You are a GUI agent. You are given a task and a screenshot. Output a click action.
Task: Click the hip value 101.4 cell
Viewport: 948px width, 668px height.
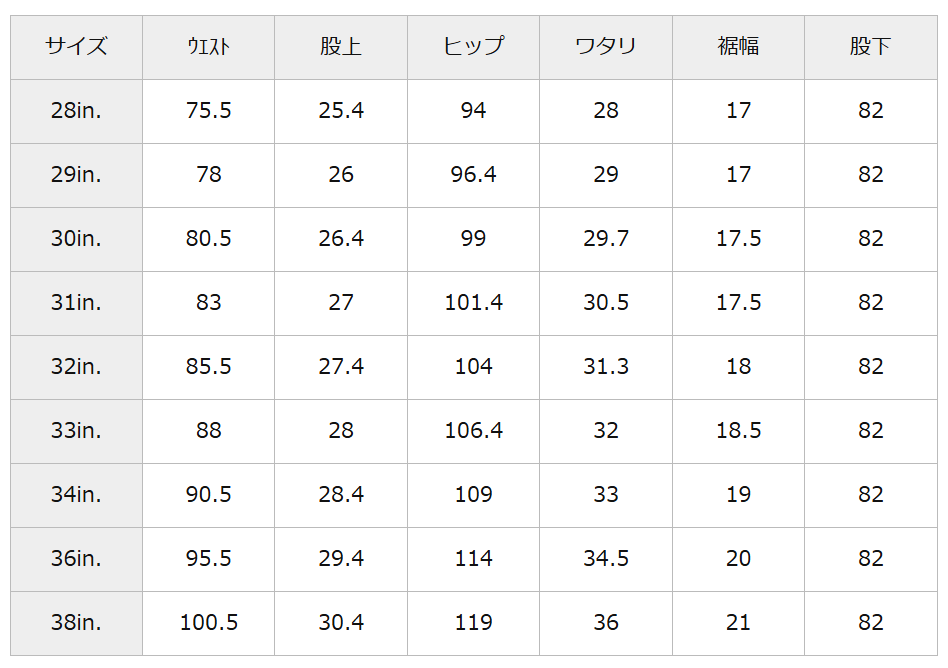coord(473,302)
